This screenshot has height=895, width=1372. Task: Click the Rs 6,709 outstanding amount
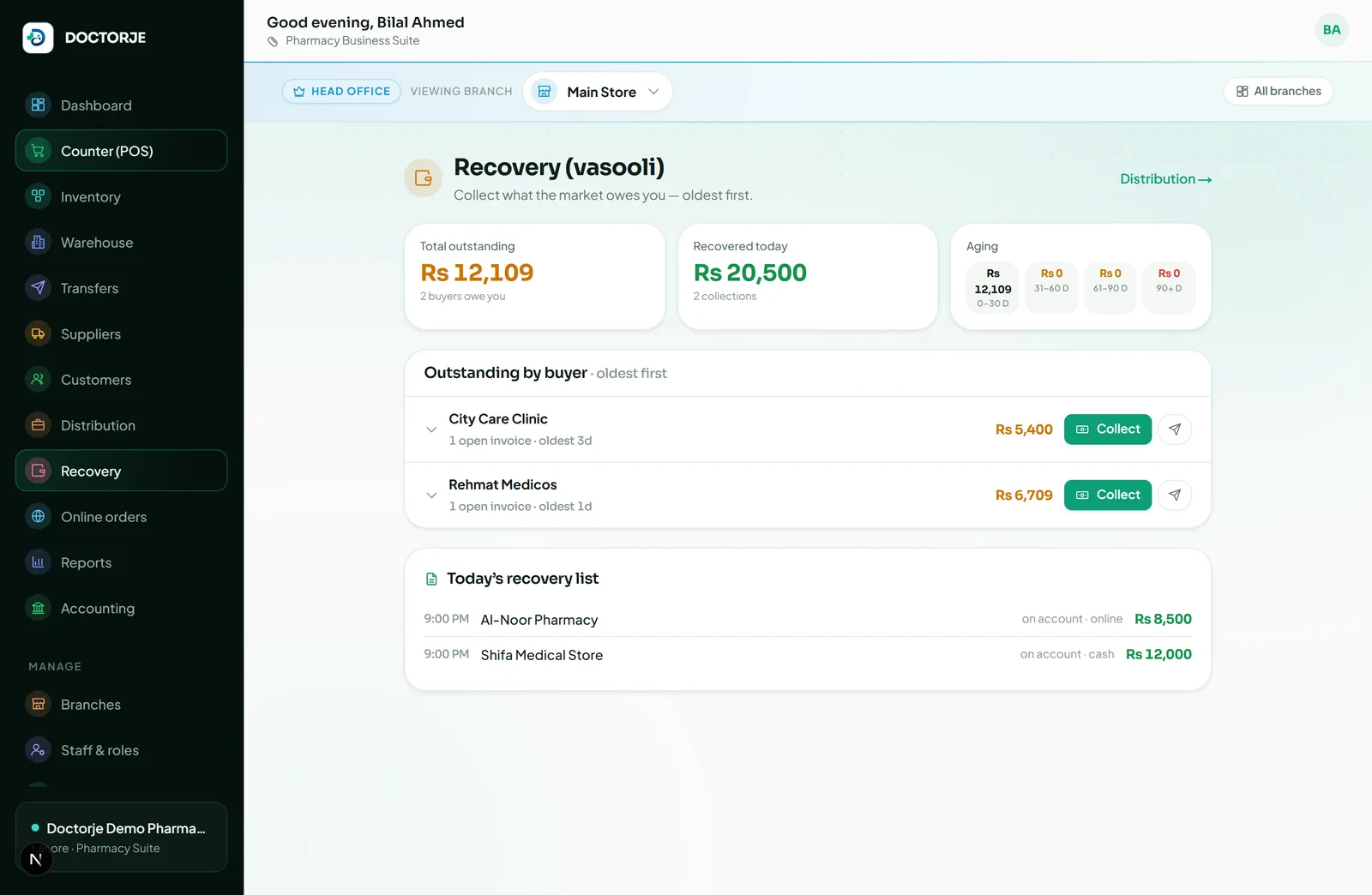coord(1024,496)
